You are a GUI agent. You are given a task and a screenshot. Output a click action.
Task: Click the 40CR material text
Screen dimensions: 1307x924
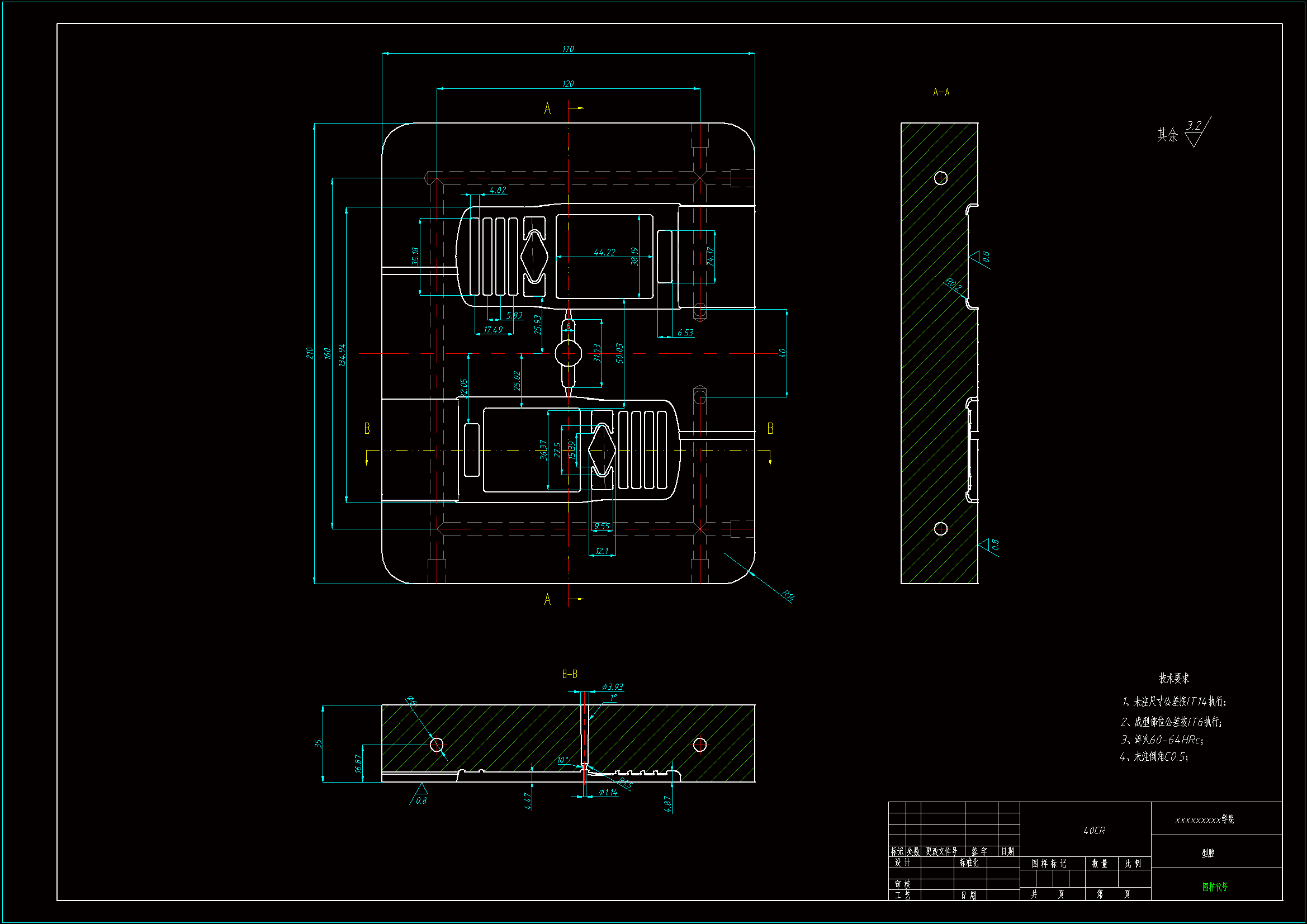[1093, 831]
